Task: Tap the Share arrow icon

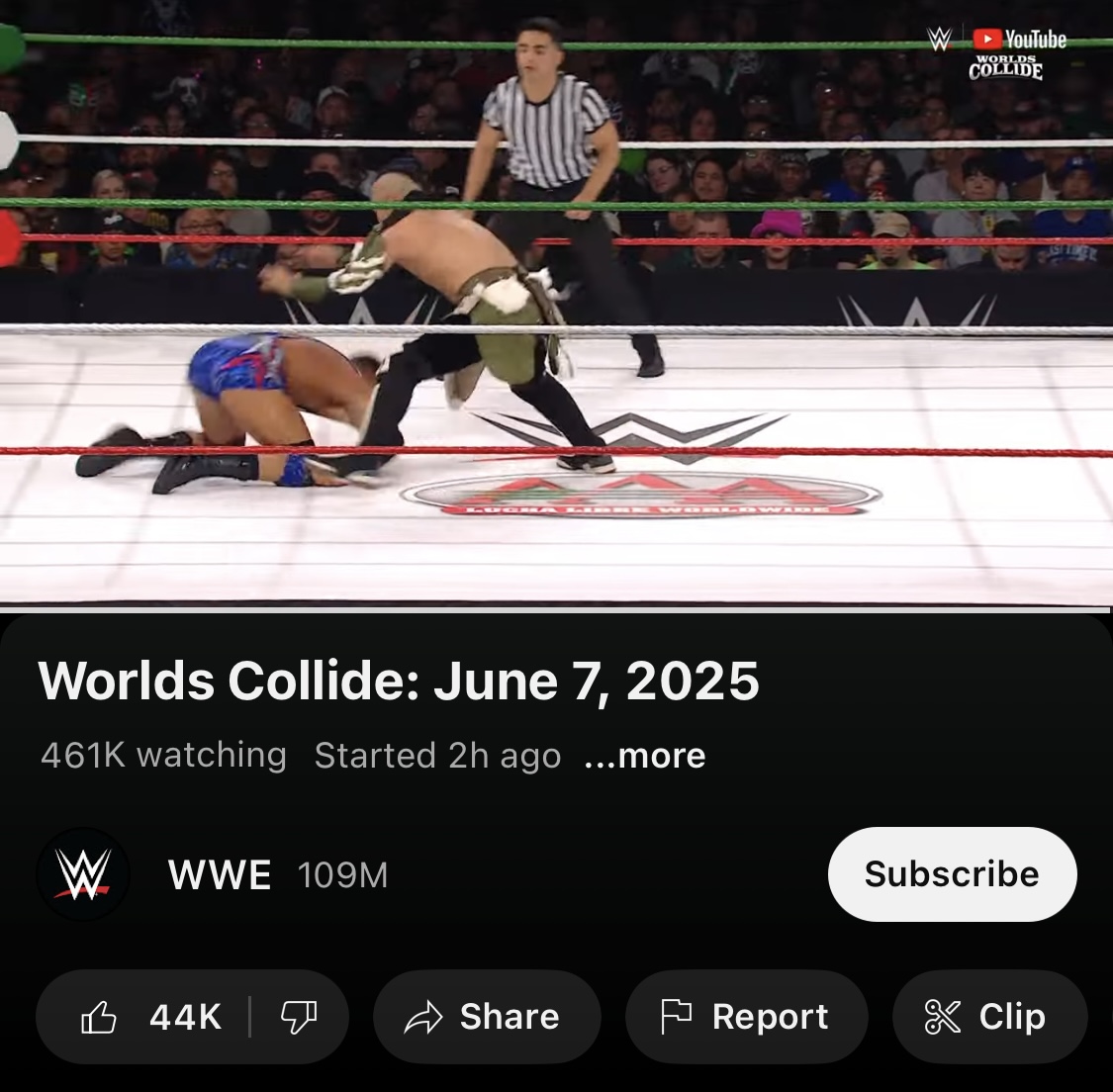Action: pos(423,1017)
